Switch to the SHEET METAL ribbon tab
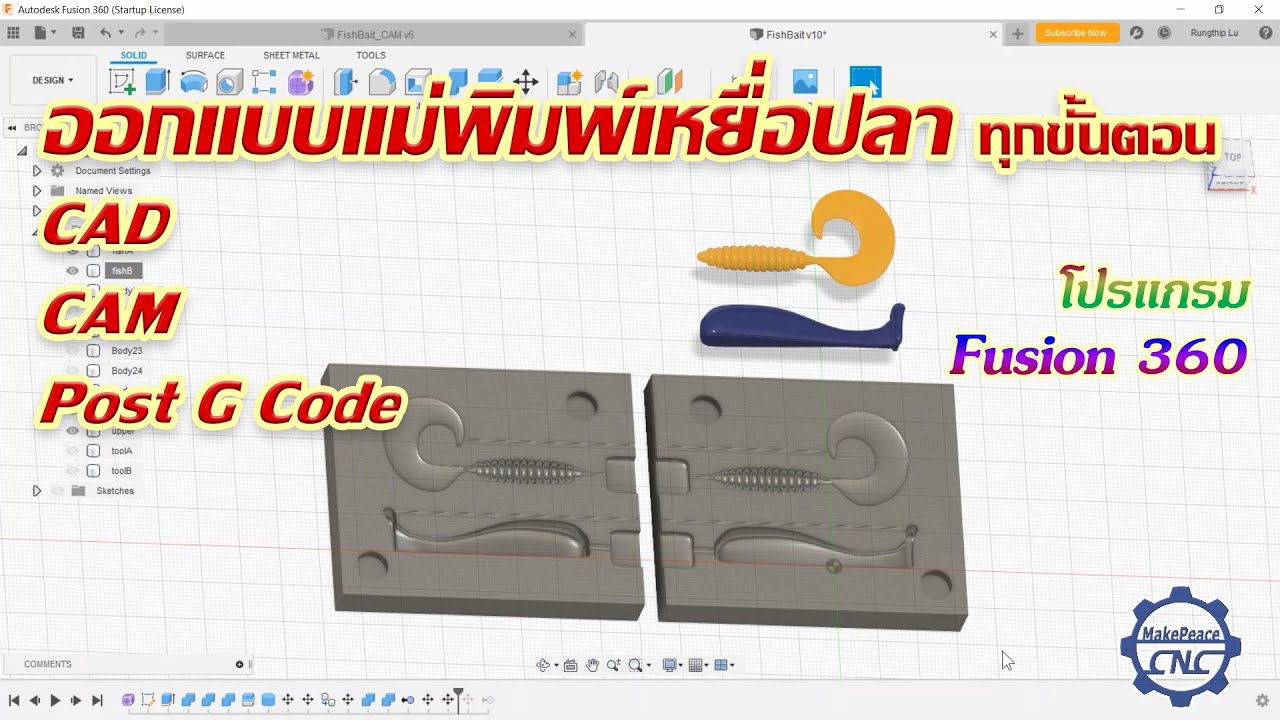The height and width of the screenshot is (720, 1280). coord(291,56)
